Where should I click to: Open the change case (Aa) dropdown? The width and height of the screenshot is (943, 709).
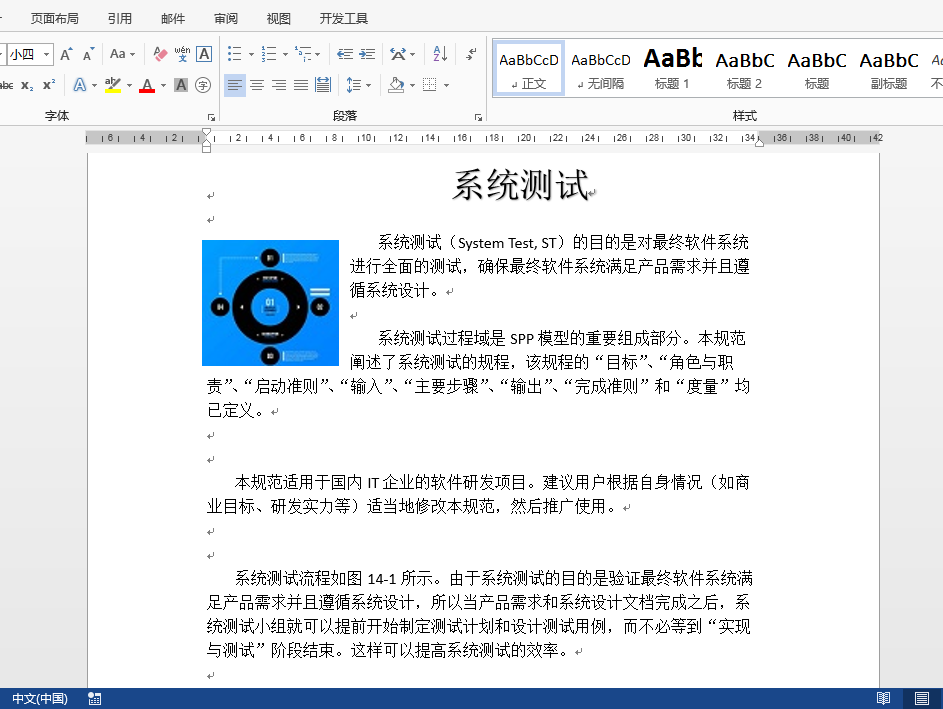coord(121,55)
